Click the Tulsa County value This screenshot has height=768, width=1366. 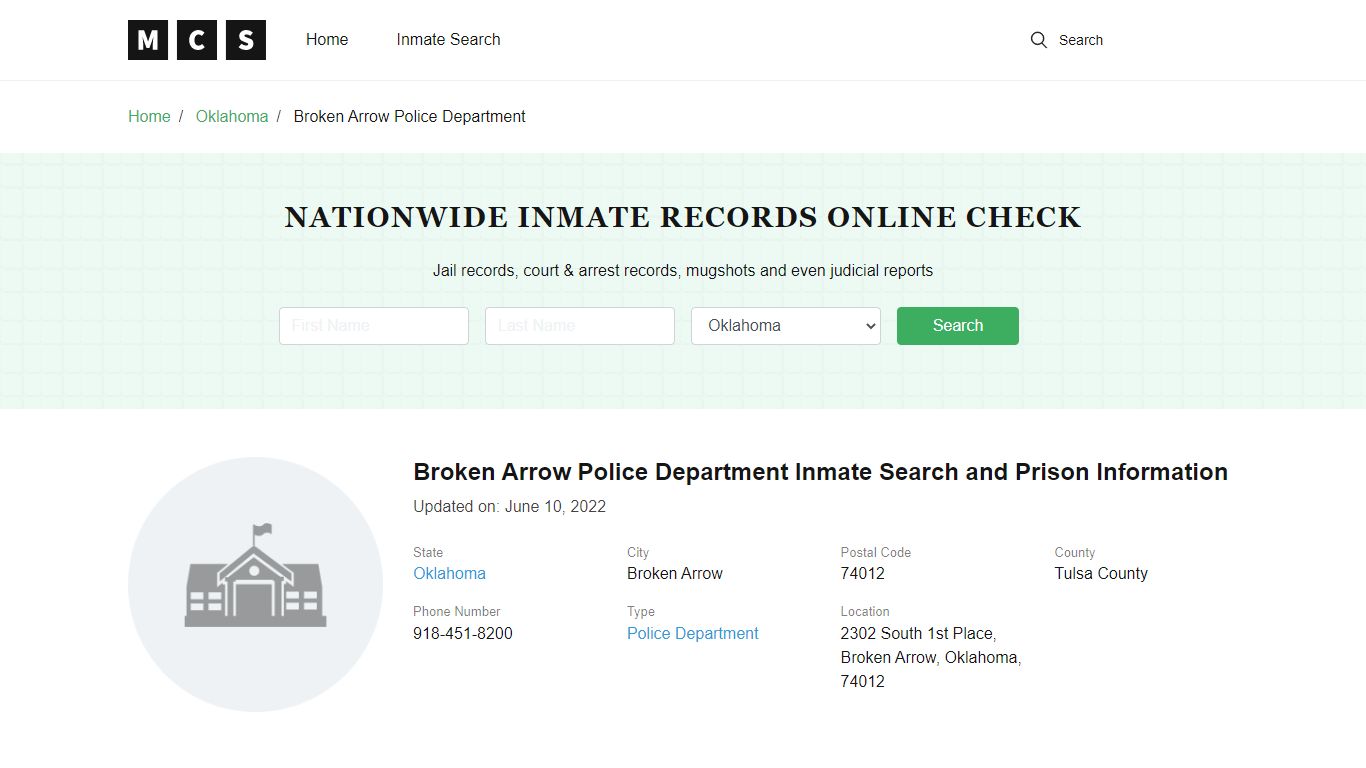pyautogui.click(x=1101, y=573)
